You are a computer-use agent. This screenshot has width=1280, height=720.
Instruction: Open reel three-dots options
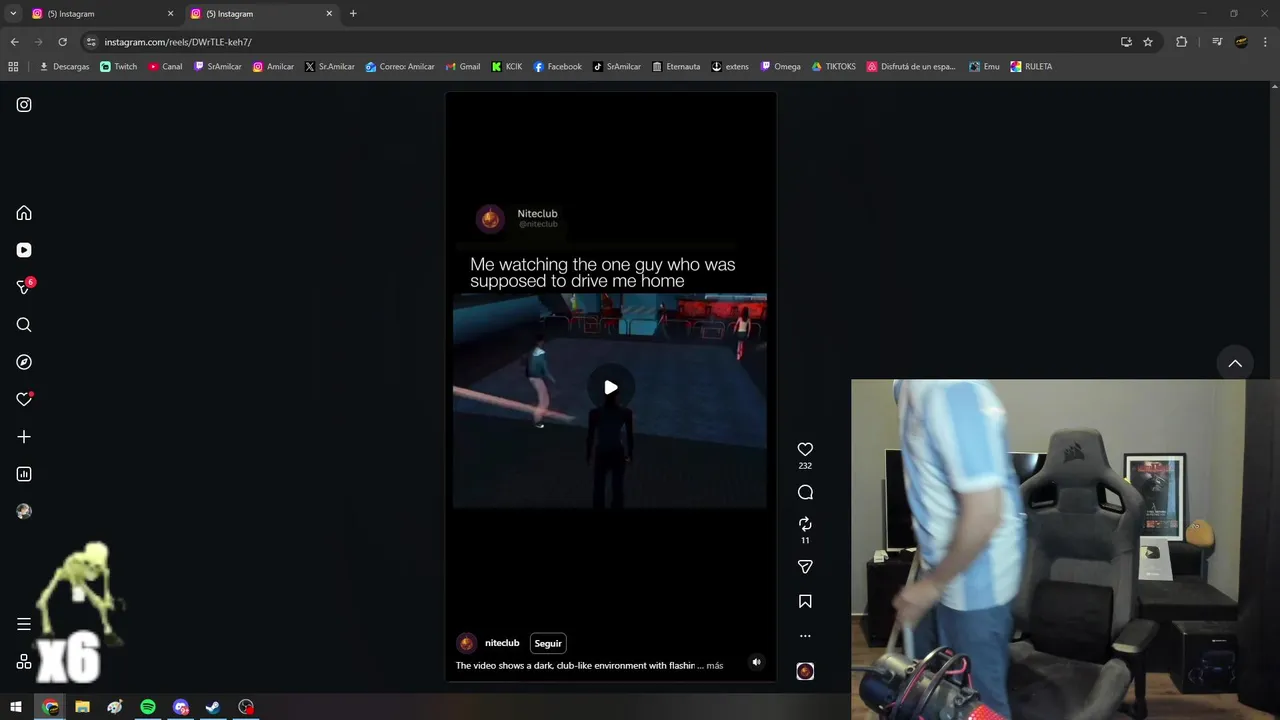pyautogui.click(x=805, y=636)
